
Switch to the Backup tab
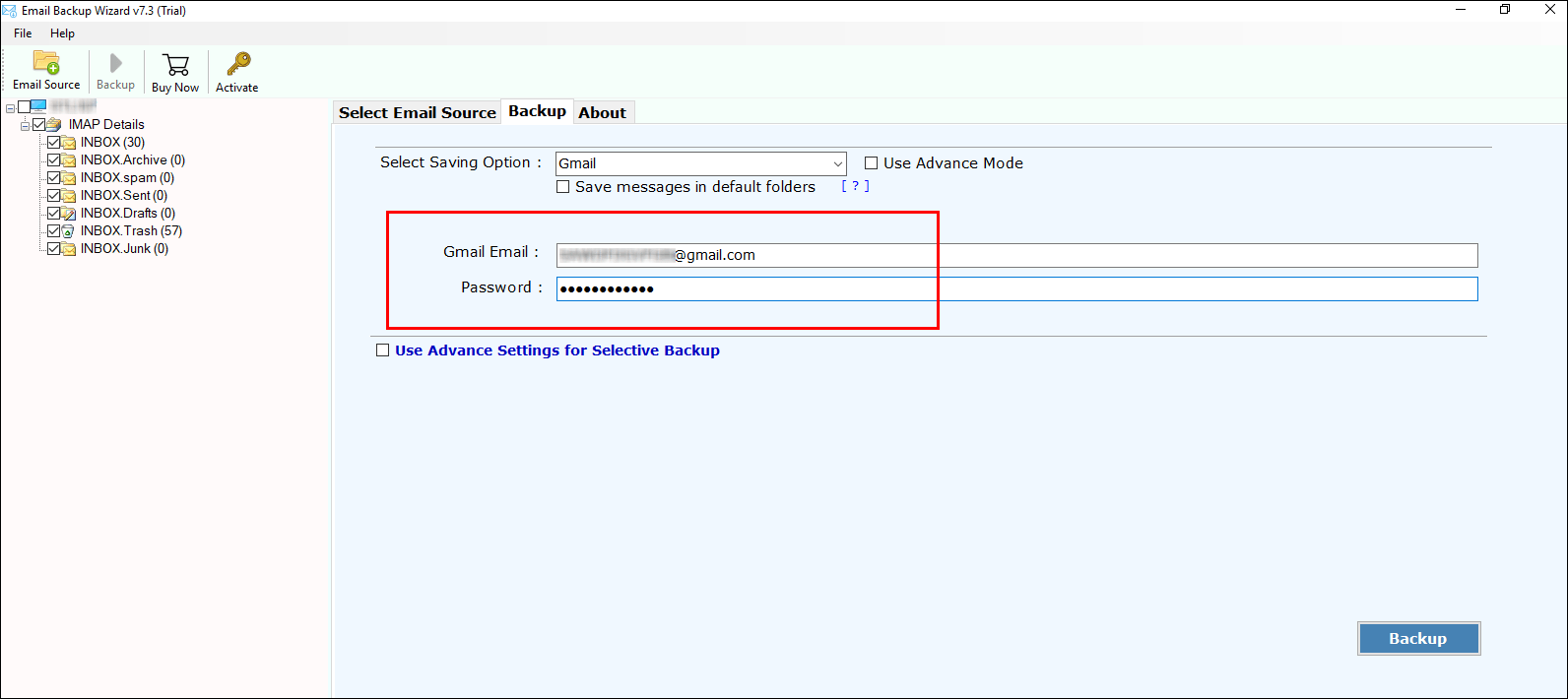tap(537, 111)
